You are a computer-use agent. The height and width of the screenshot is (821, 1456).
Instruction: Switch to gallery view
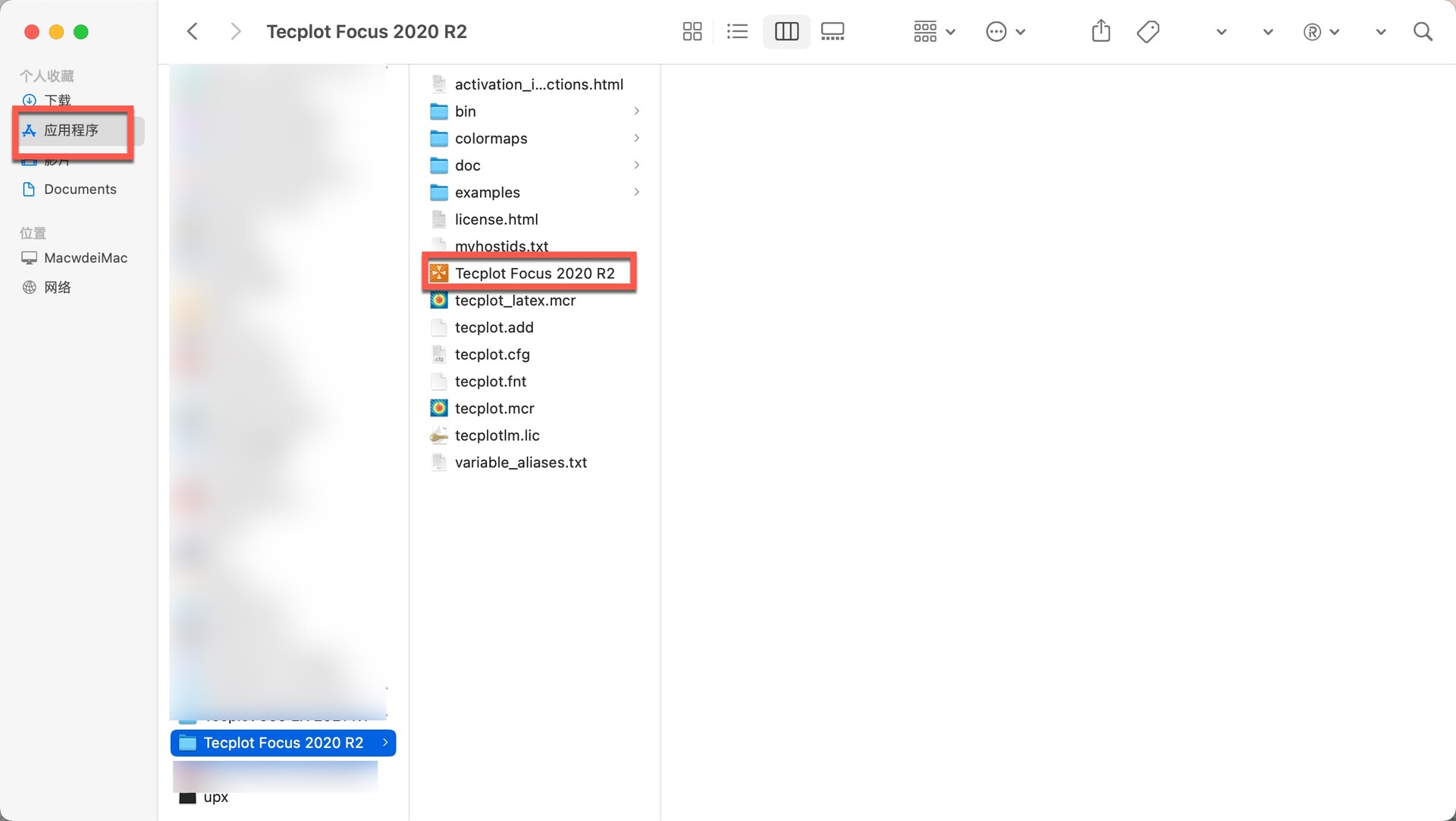click(x=832, y=31)
